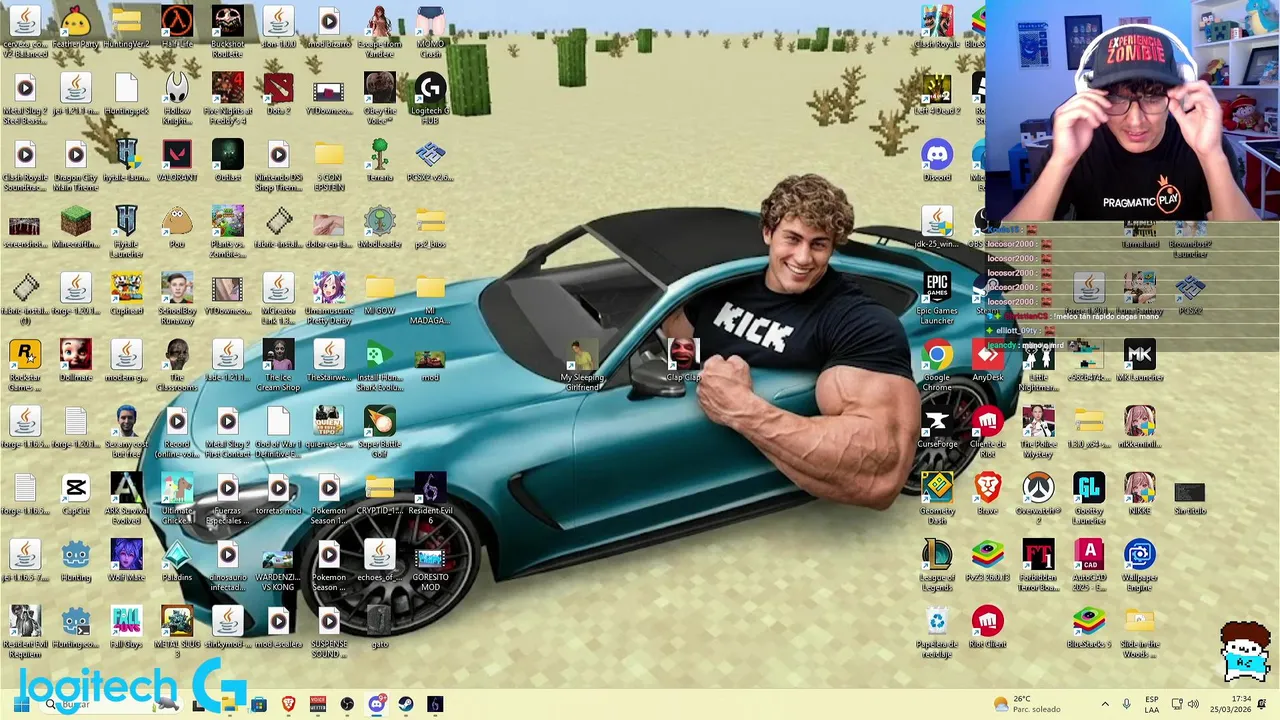Select the Terraria desktop icon
This screenshot has width=1280, height=720.
[379, 162]
